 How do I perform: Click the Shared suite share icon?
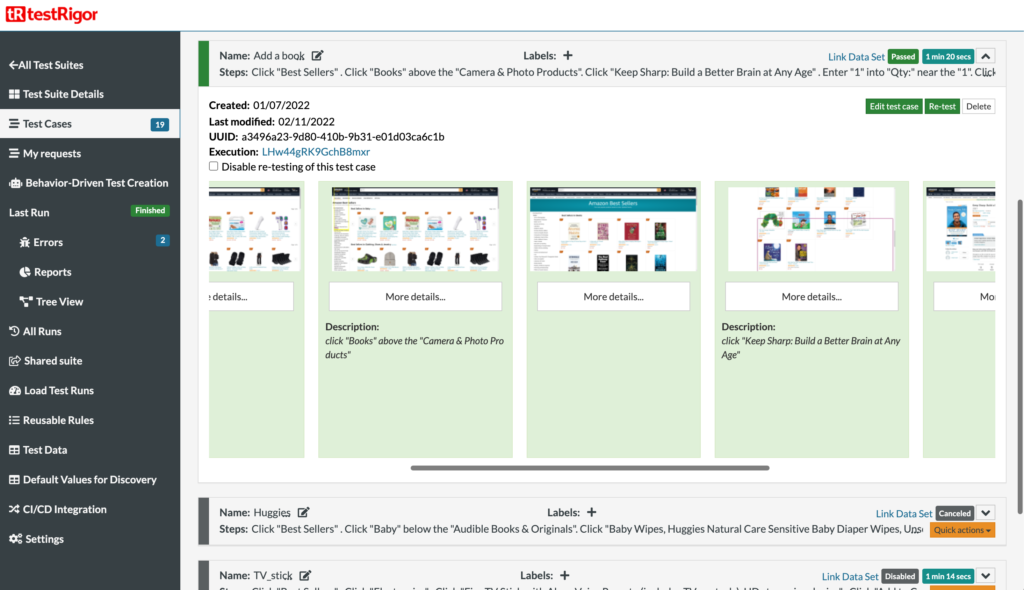tap(14, 361)
